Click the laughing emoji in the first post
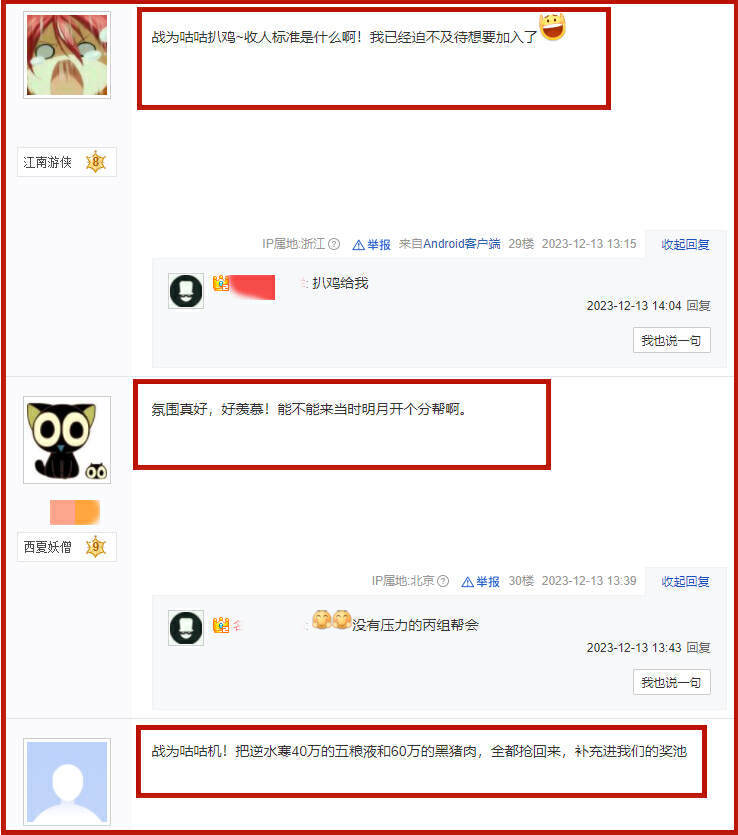 552,27
